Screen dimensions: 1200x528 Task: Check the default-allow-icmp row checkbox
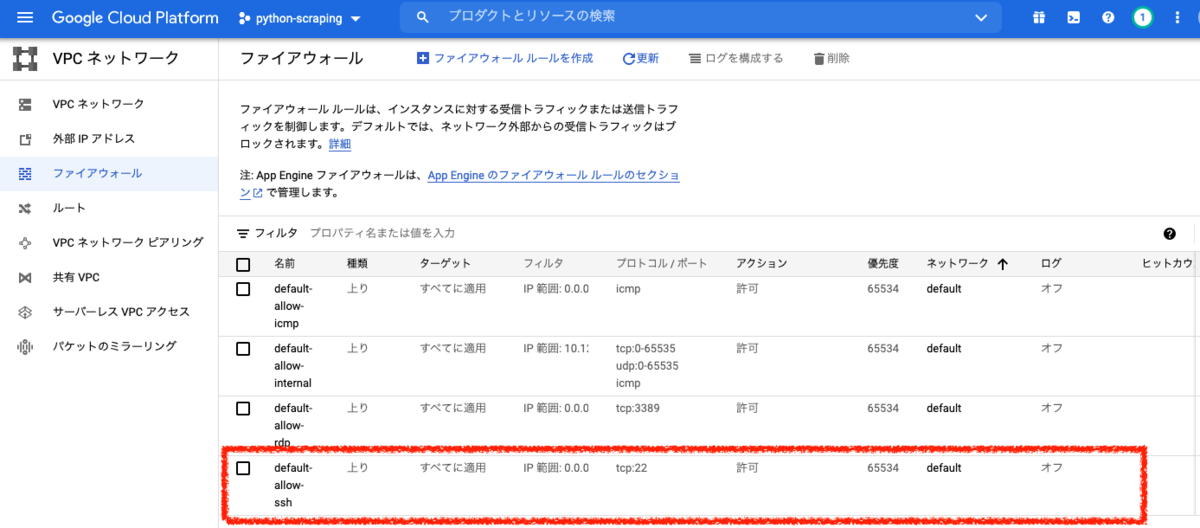[243, 289]
